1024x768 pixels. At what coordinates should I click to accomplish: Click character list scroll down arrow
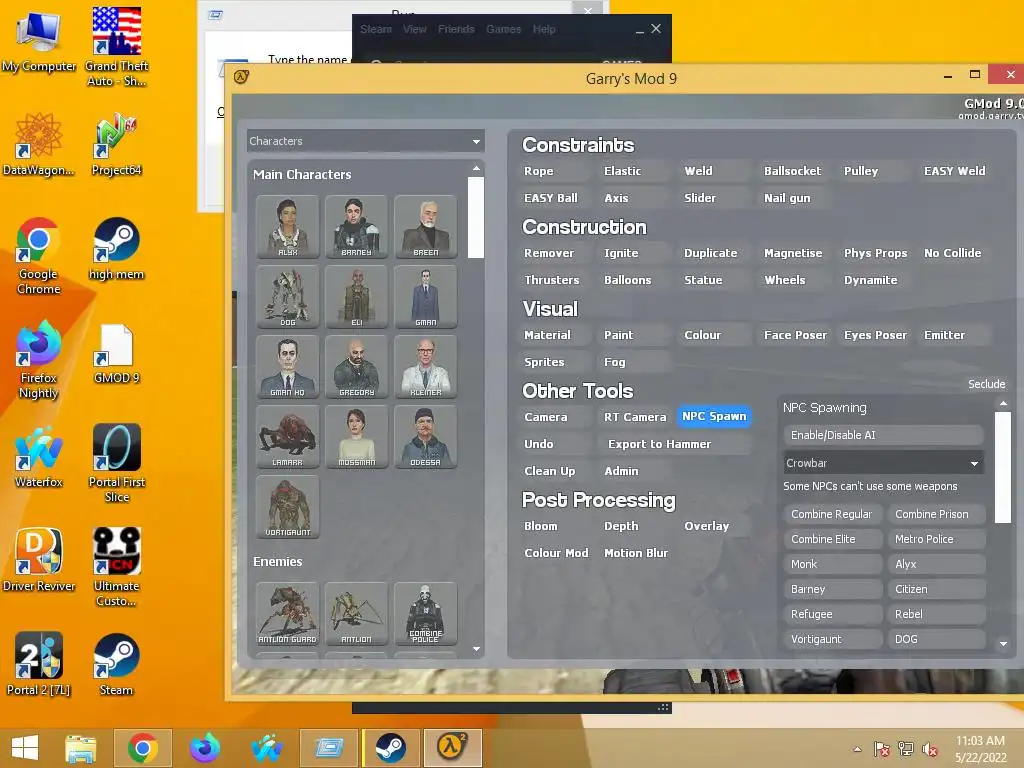click(476, 648)
